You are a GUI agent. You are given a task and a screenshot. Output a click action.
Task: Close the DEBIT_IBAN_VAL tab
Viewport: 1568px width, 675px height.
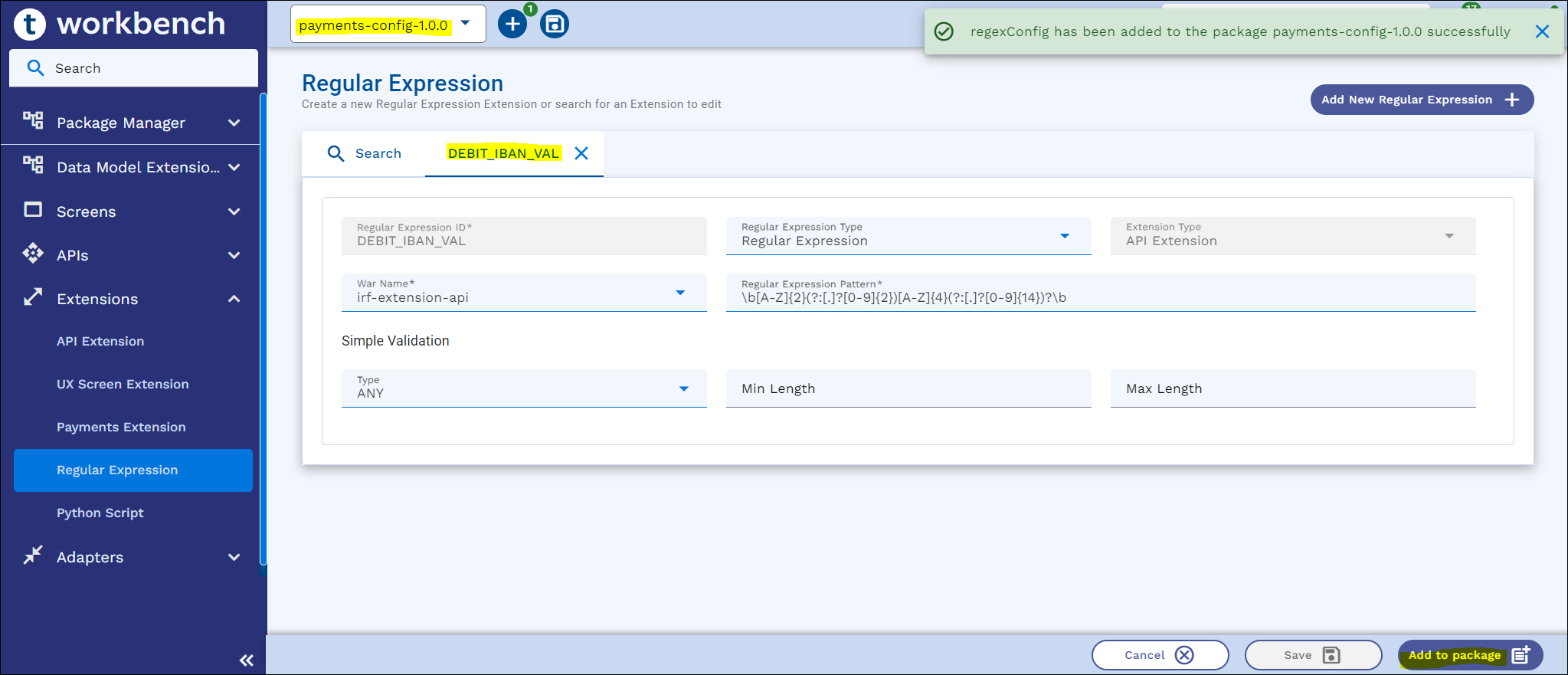click(x=581, y=153)
